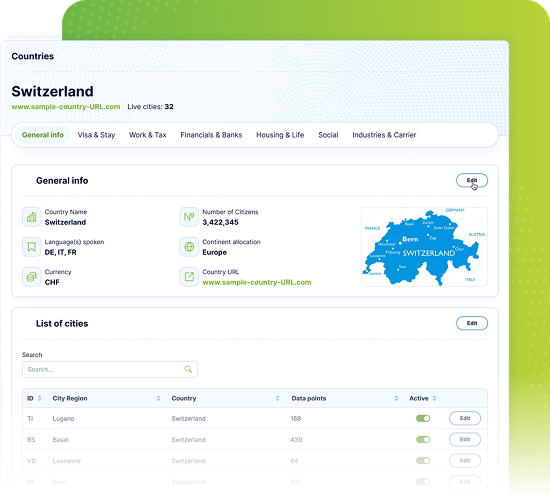Open the Industries & Carrier tab
The image size is (550, 497).
coord(384,135)
